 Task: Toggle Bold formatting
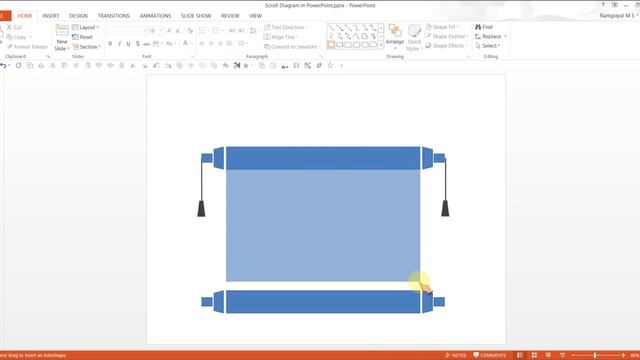(x=110, y=43)
